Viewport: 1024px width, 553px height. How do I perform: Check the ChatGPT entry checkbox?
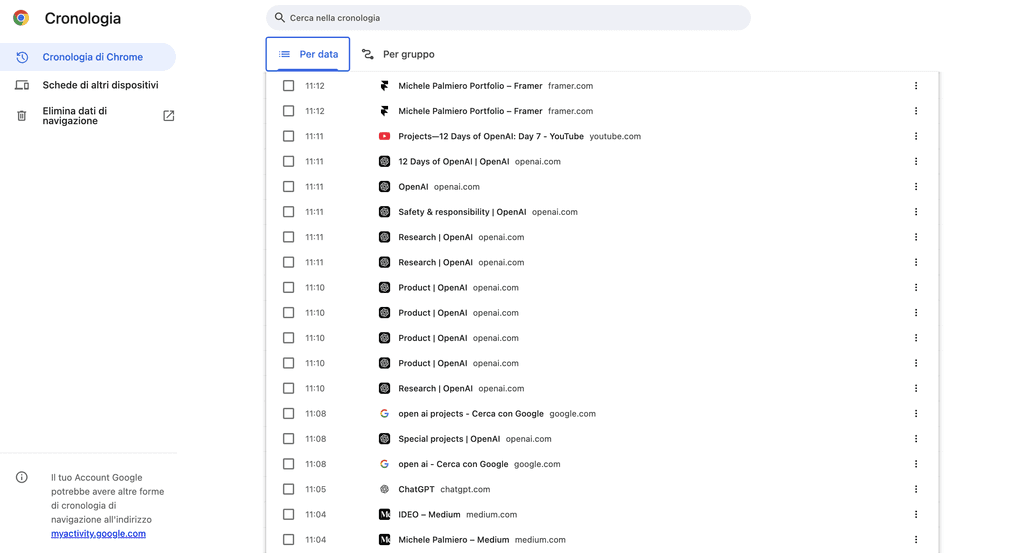[288, 489]
